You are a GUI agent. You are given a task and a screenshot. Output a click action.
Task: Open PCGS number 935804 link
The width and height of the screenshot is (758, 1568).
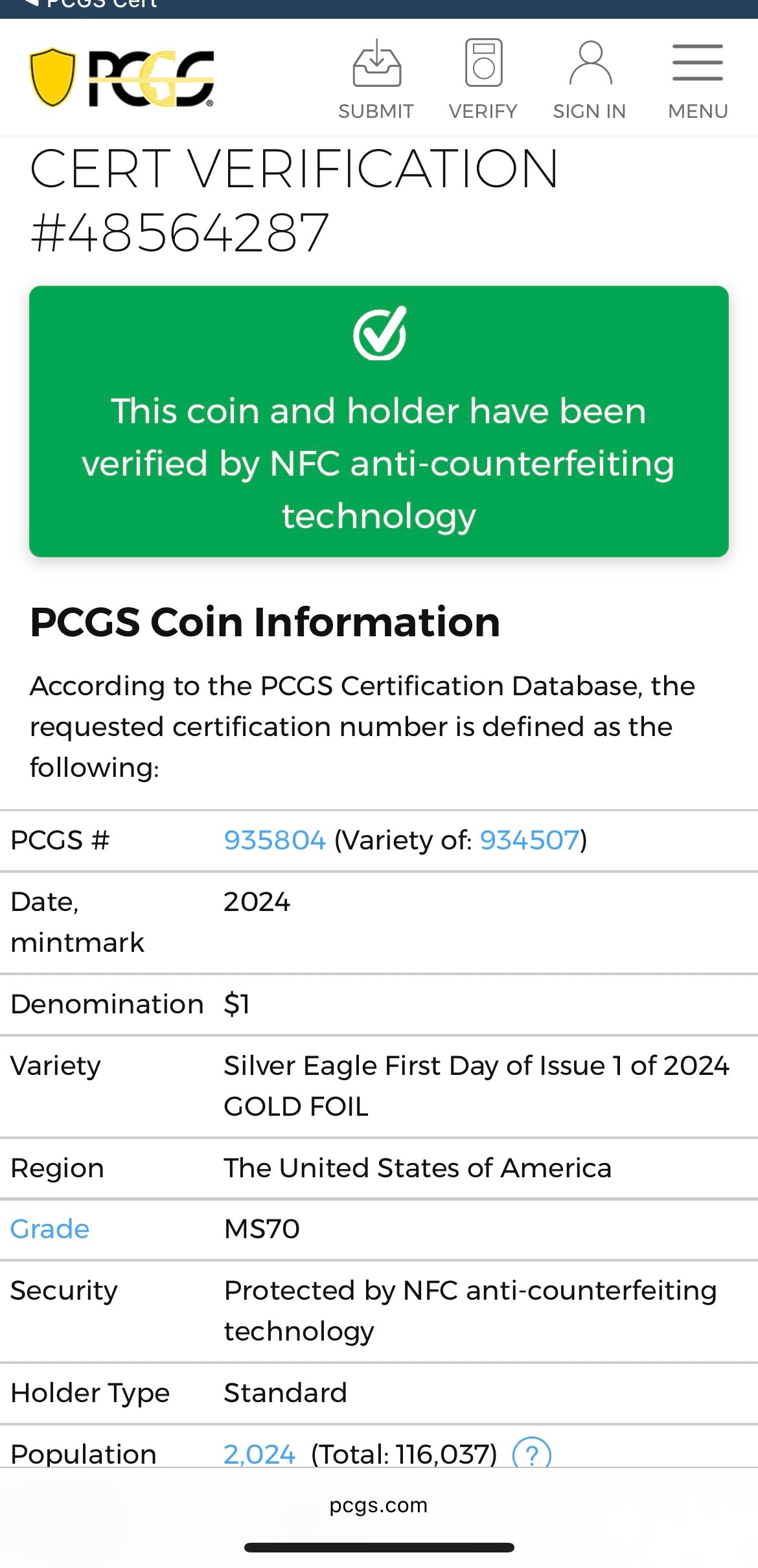[x=275, y=839]
